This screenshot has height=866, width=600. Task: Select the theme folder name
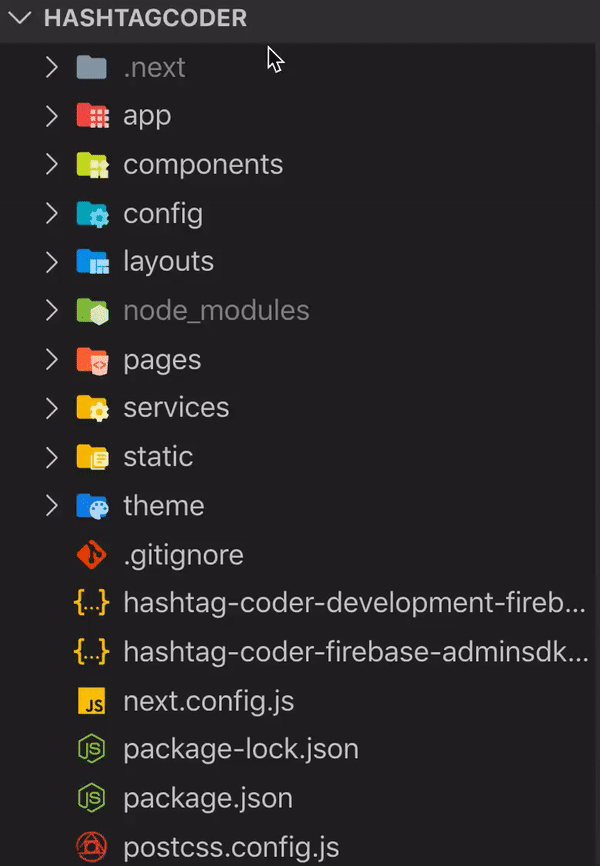(x=164, y=505)
